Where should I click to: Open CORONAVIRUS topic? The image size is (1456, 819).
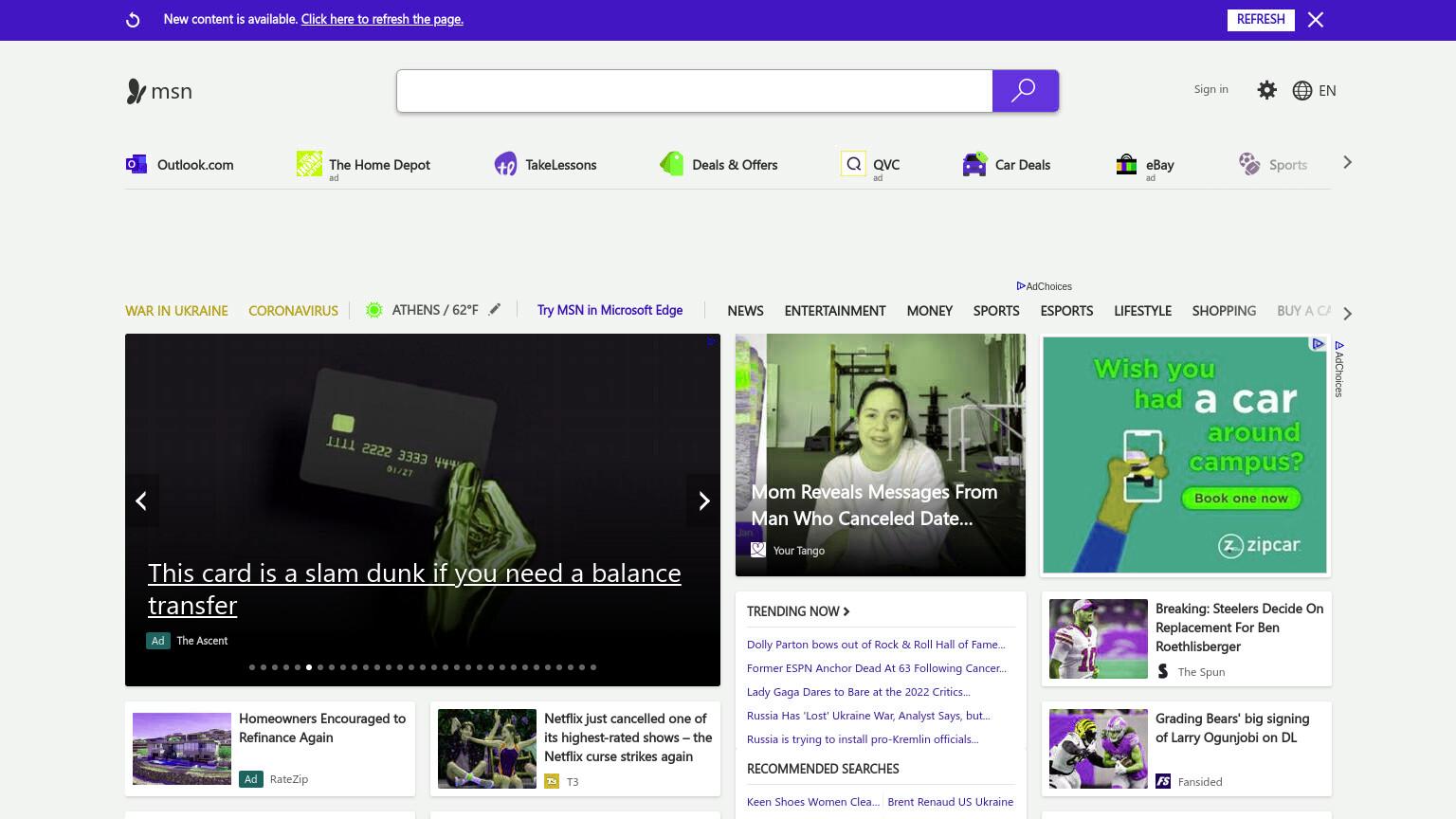[x=293, y=311]
